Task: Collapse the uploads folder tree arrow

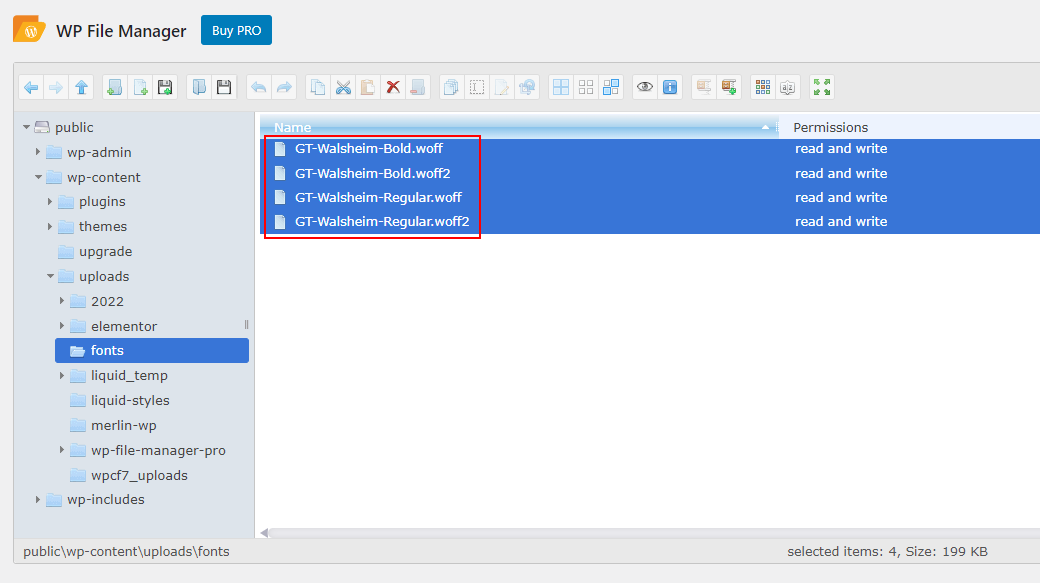Action: click(x=50, y=277)
